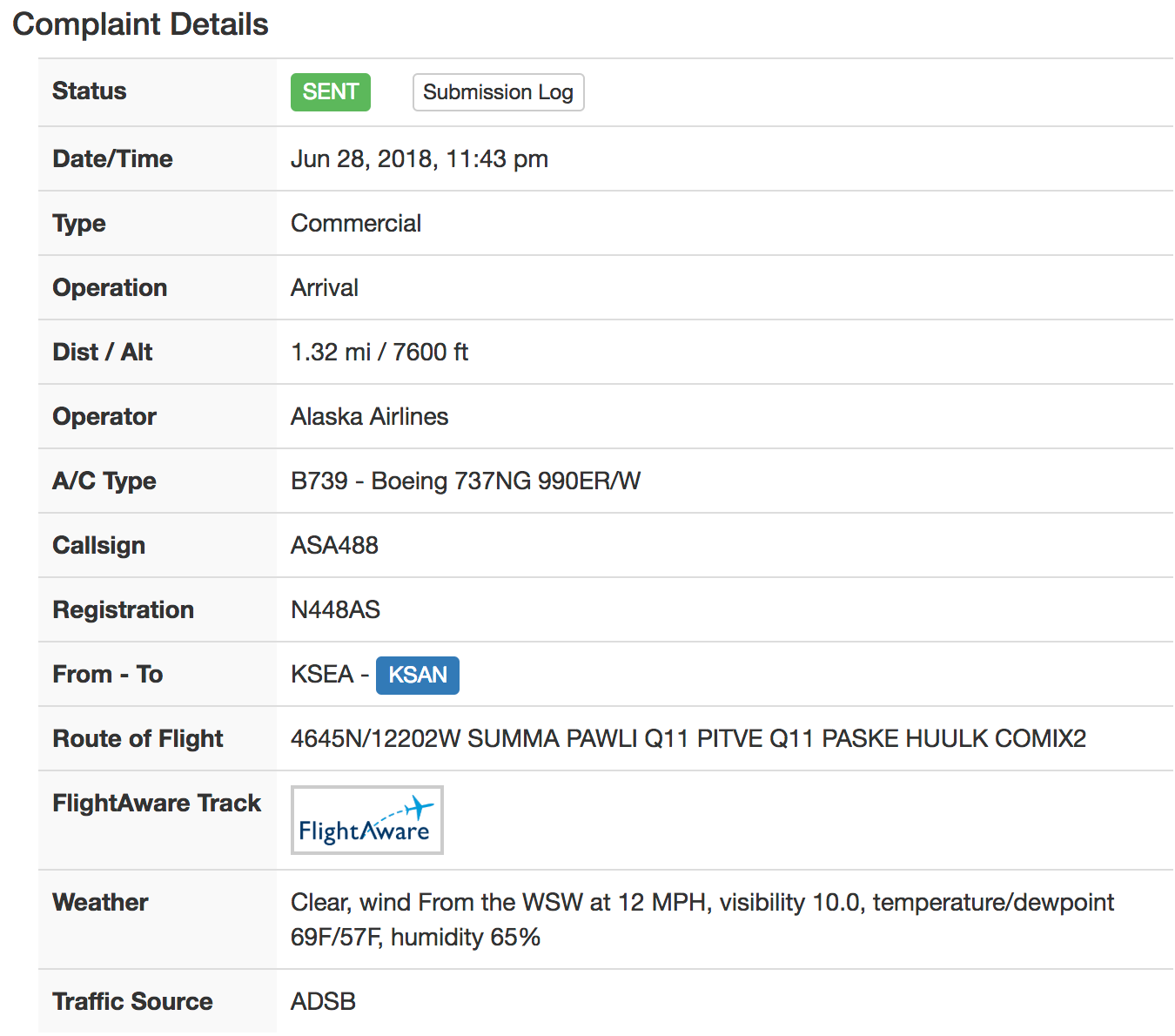Click the date 'Jun 28, 2018, 11:43 pm'
1175x1036 pixels.
pyautogui.click(x=420, y=159)
